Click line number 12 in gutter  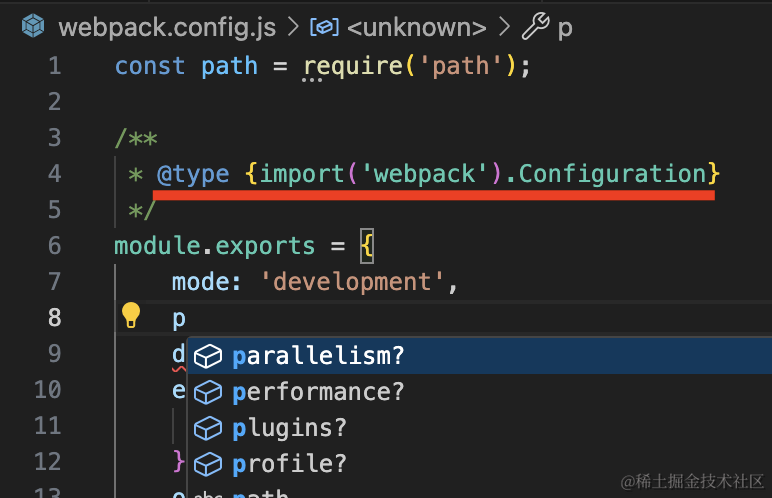pos(48,462)
